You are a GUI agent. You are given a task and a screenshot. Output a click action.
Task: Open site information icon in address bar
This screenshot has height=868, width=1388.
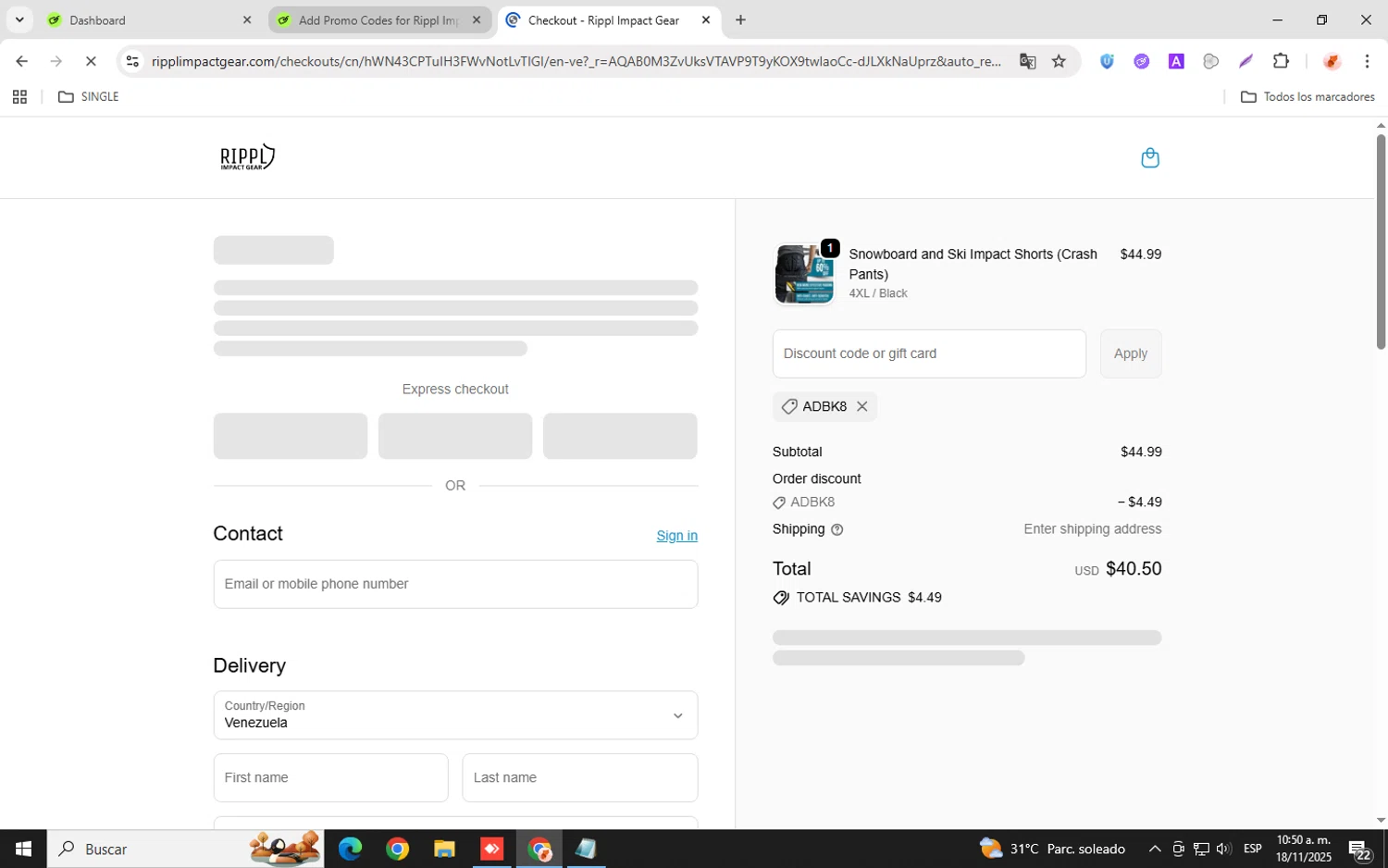point(132,61)
